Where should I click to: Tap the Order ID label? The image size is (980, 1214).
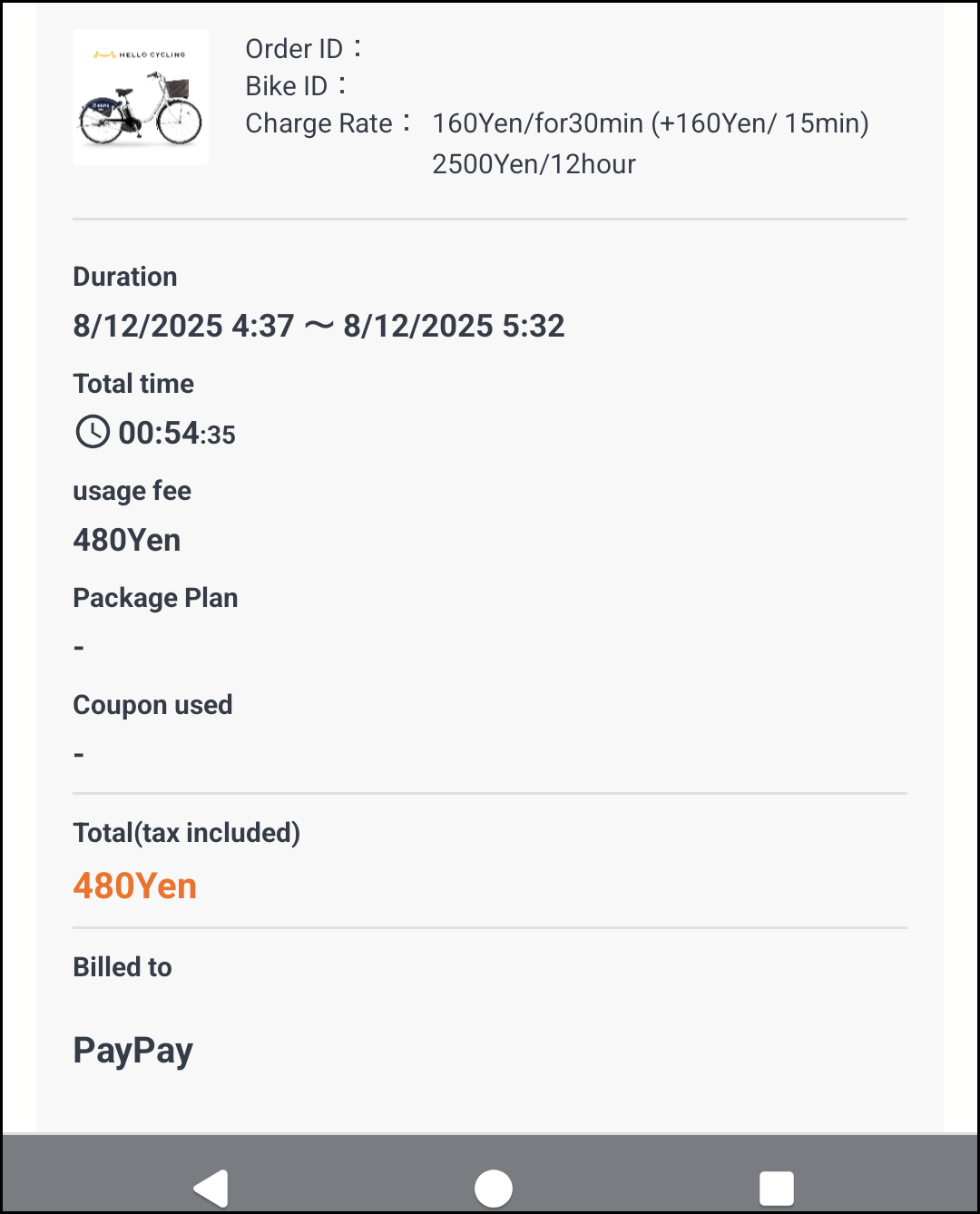click(294, 49)
